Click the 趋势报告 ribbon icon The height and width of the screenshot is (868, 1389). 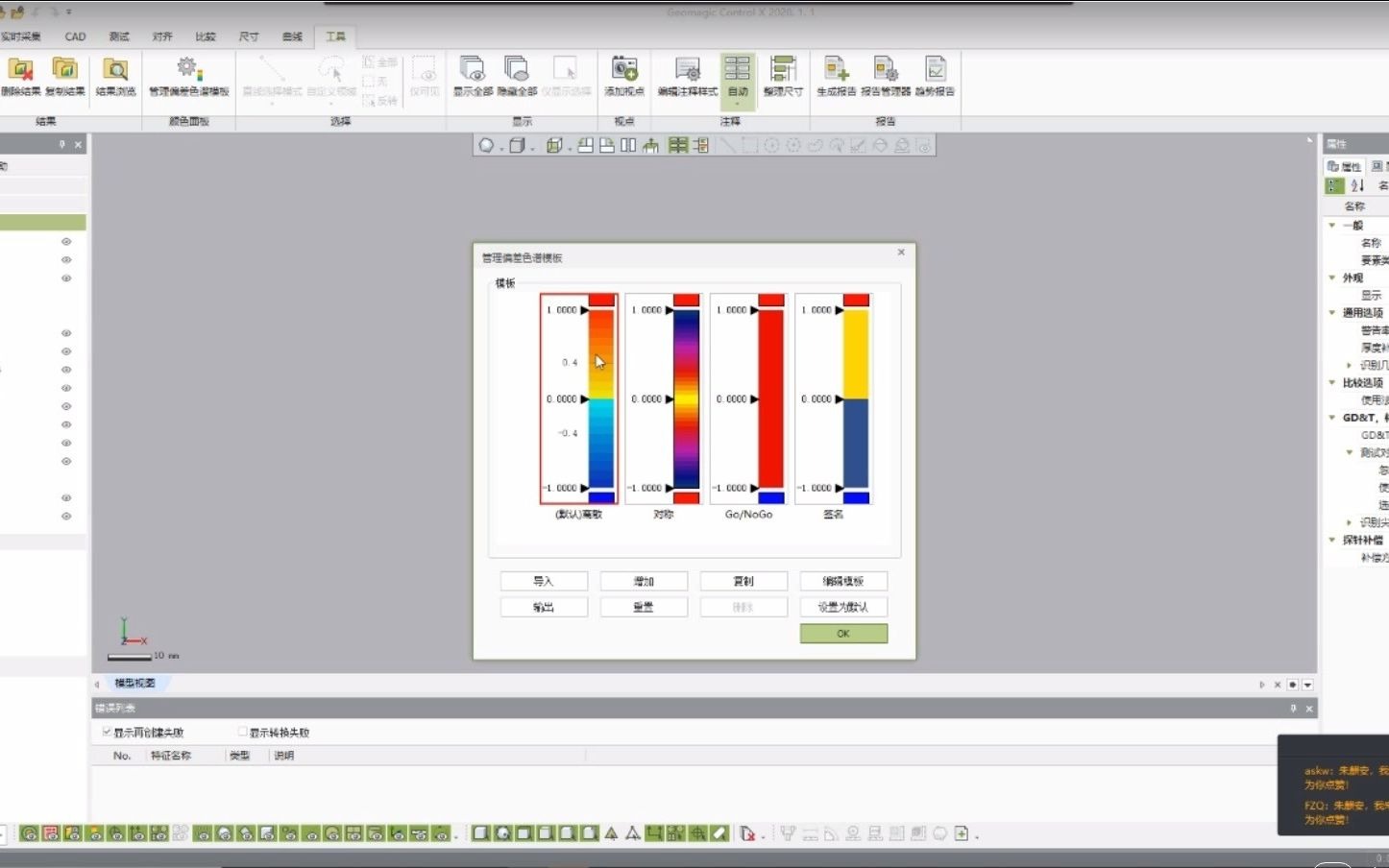pos(935,76)
